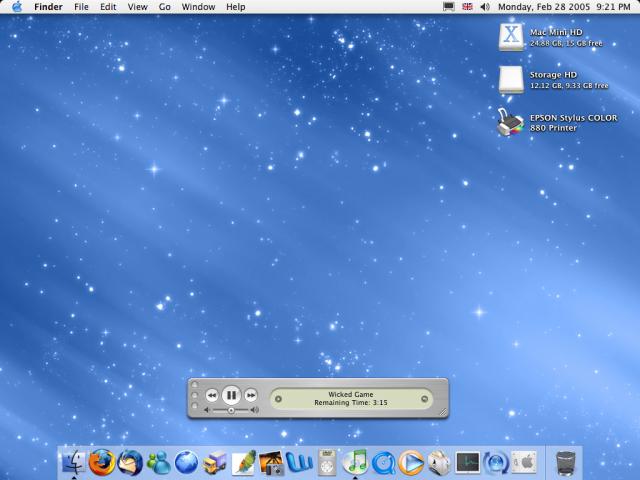Viewport: 640px width, 480px height.
Task: Open the Apple menu
Action: pyautogui.click(x=17, y=7)
